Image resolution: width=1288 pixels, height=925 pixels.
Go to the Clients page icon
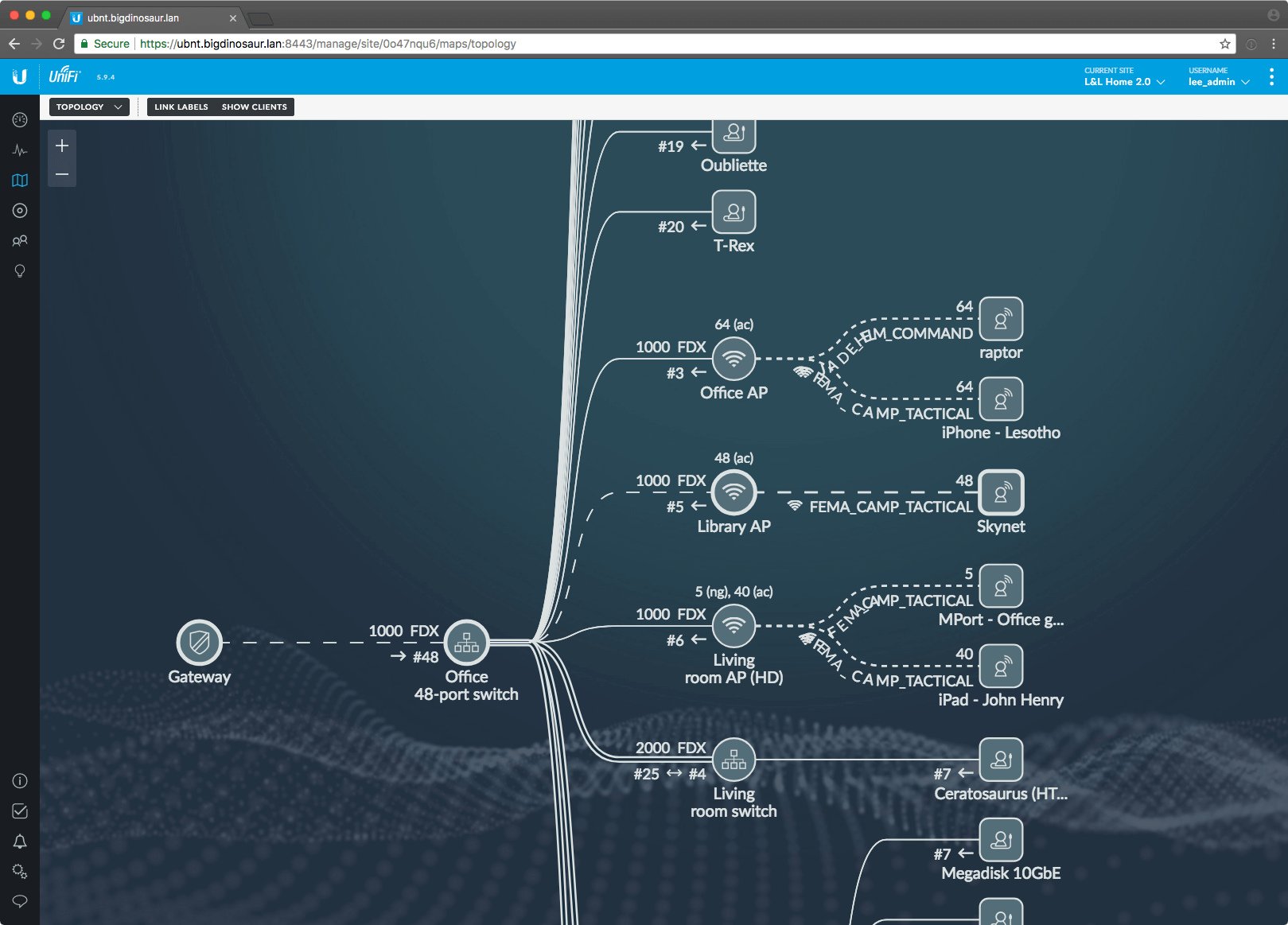pos(20,241)
